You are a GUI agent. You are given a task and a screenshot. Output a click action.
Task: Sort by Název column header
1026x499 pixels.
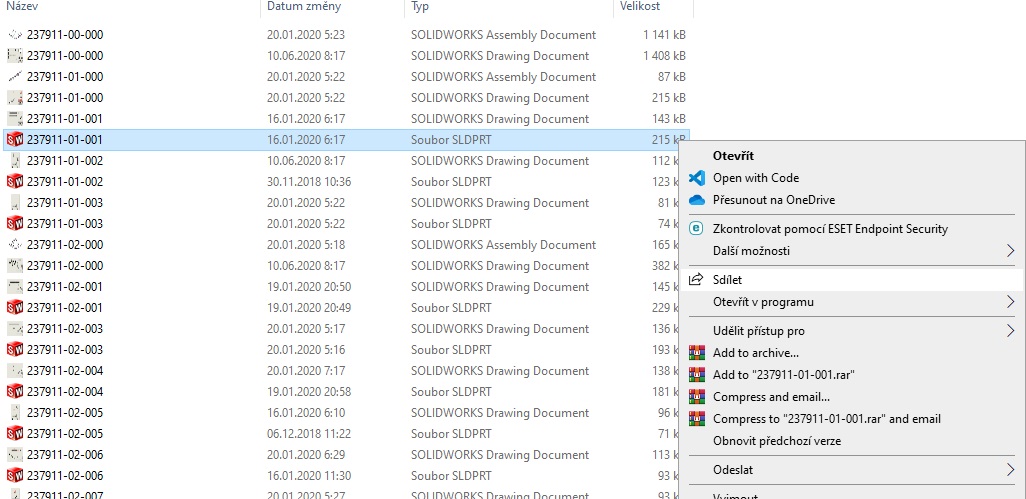25,7
